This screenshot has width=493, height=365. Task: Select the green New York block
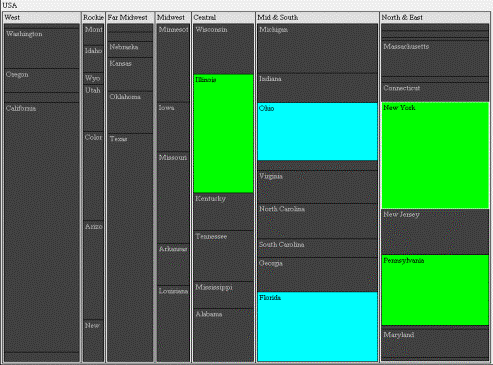pos(435,155)
